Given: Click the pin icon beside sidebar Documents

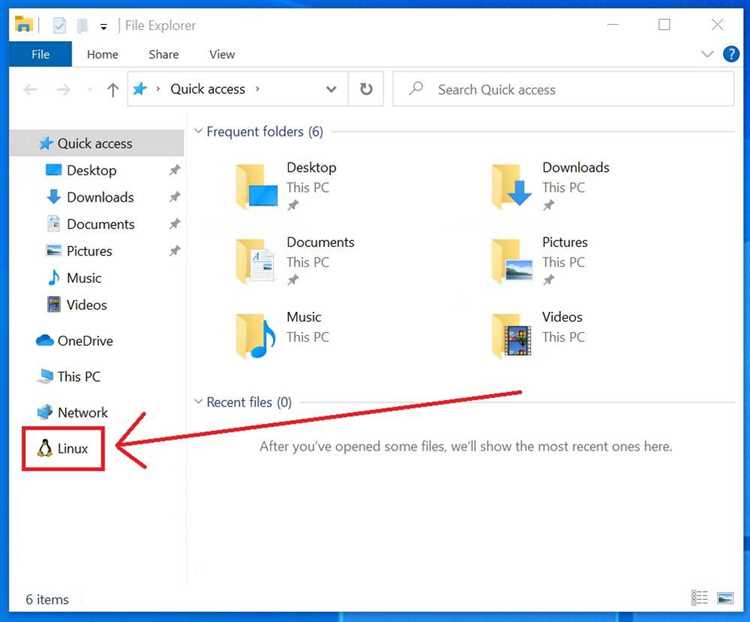Looking at the screenshot, I should 175,223.
